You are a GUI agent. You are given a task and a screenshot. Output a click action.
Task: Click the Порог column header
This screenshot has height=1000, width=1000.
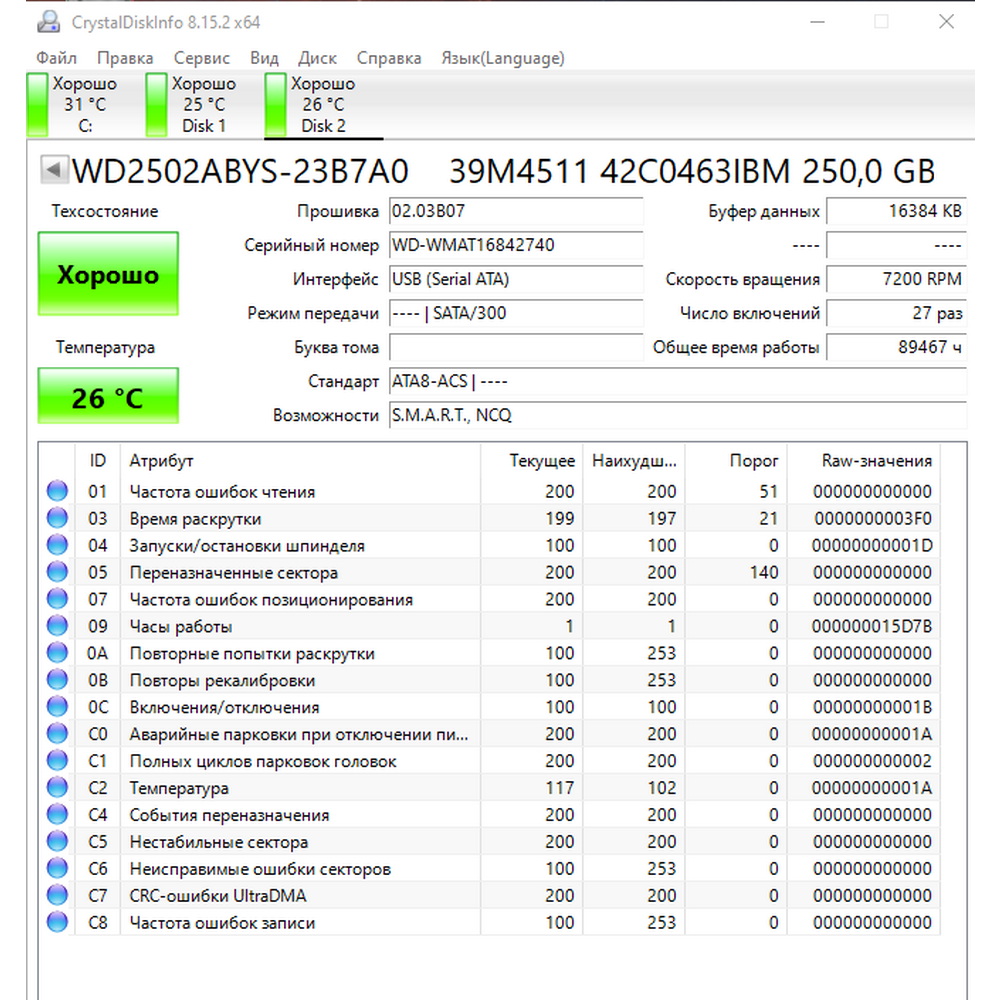click(x=736, y=460)
